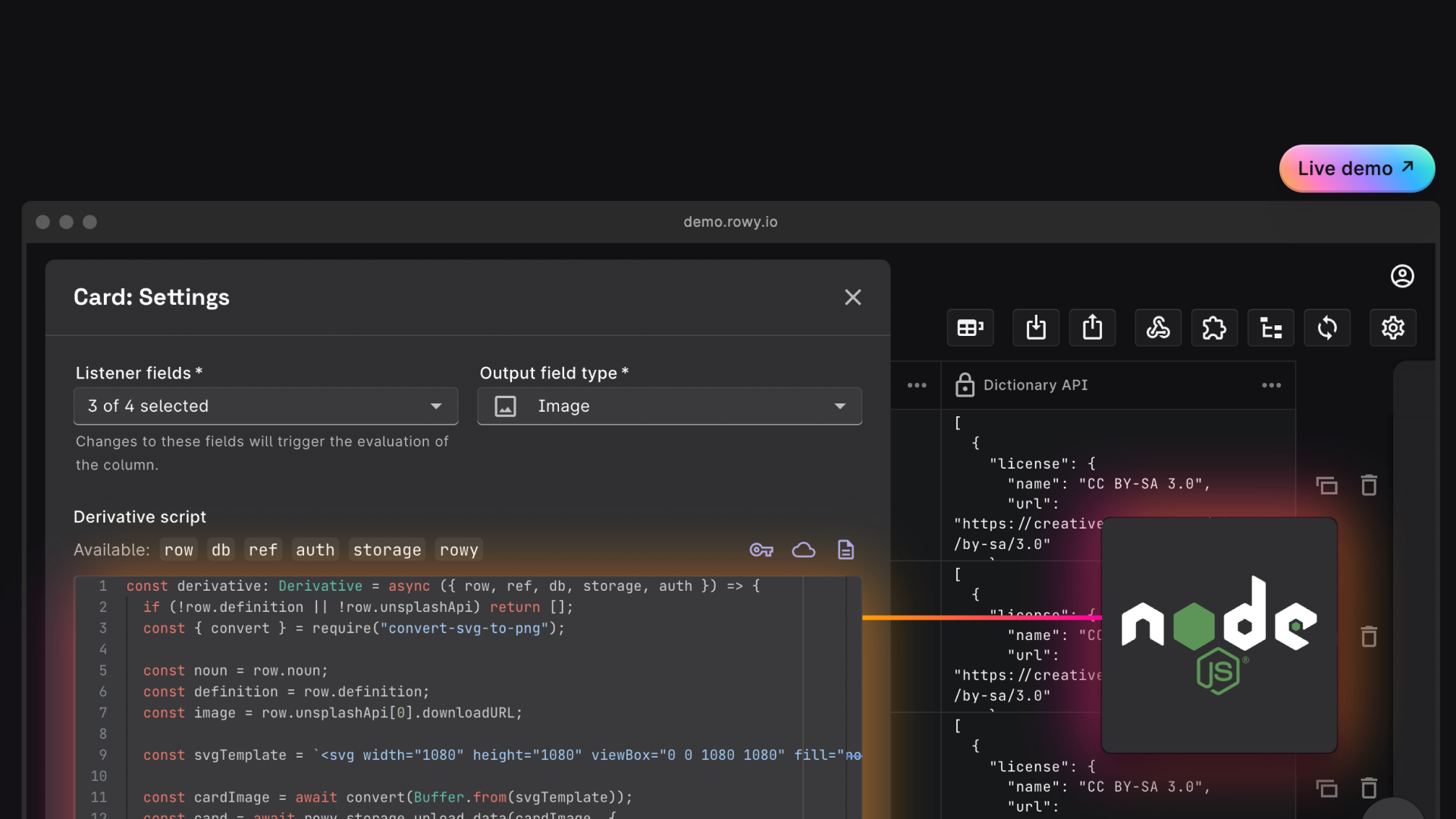Delete the first row with trash icon
The height and width of the screenshot is (819, 1456).
(x=1369, y=485)
